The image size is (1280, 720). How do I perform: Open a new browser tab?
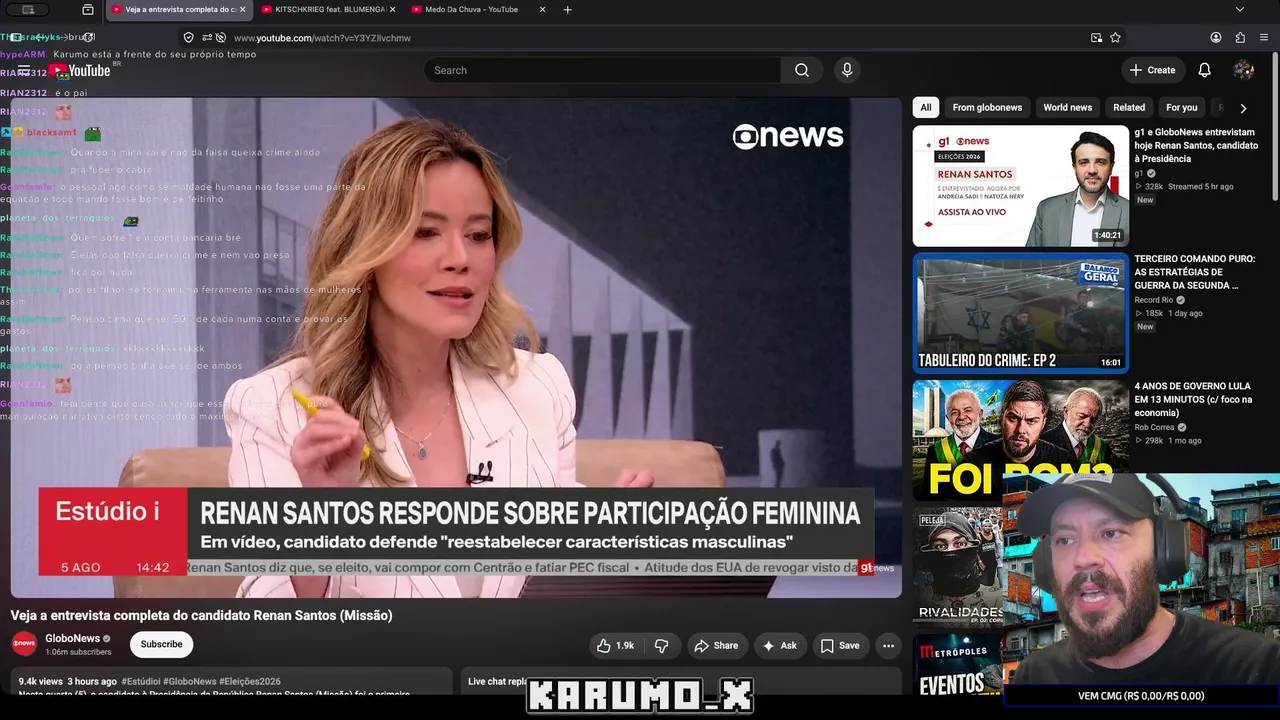[568, 10]
